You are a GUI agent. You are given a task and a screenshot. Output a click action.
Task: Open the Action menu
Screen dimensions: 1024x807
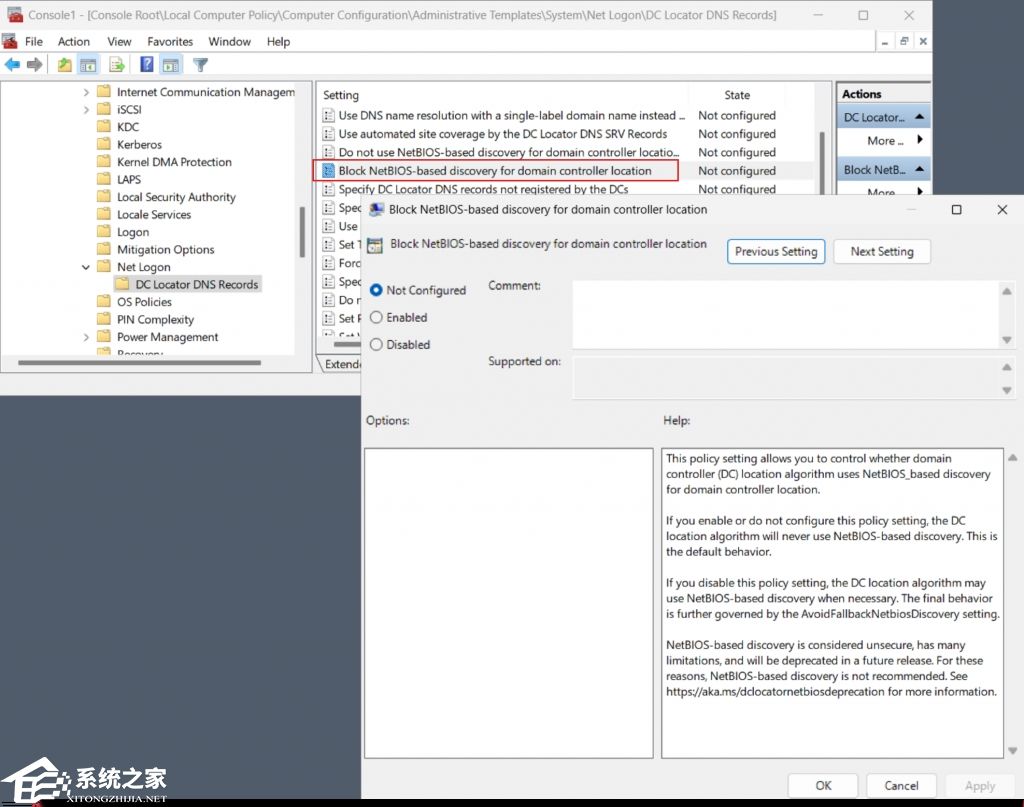point(74,41)
